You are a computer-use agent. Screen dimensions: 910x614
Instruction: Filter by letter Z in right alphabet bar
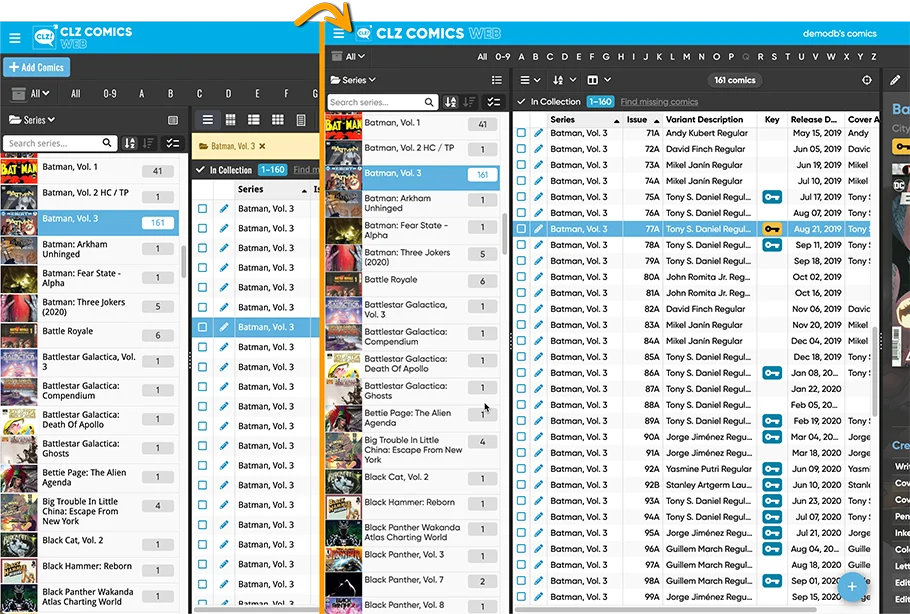tap(873, 56)
